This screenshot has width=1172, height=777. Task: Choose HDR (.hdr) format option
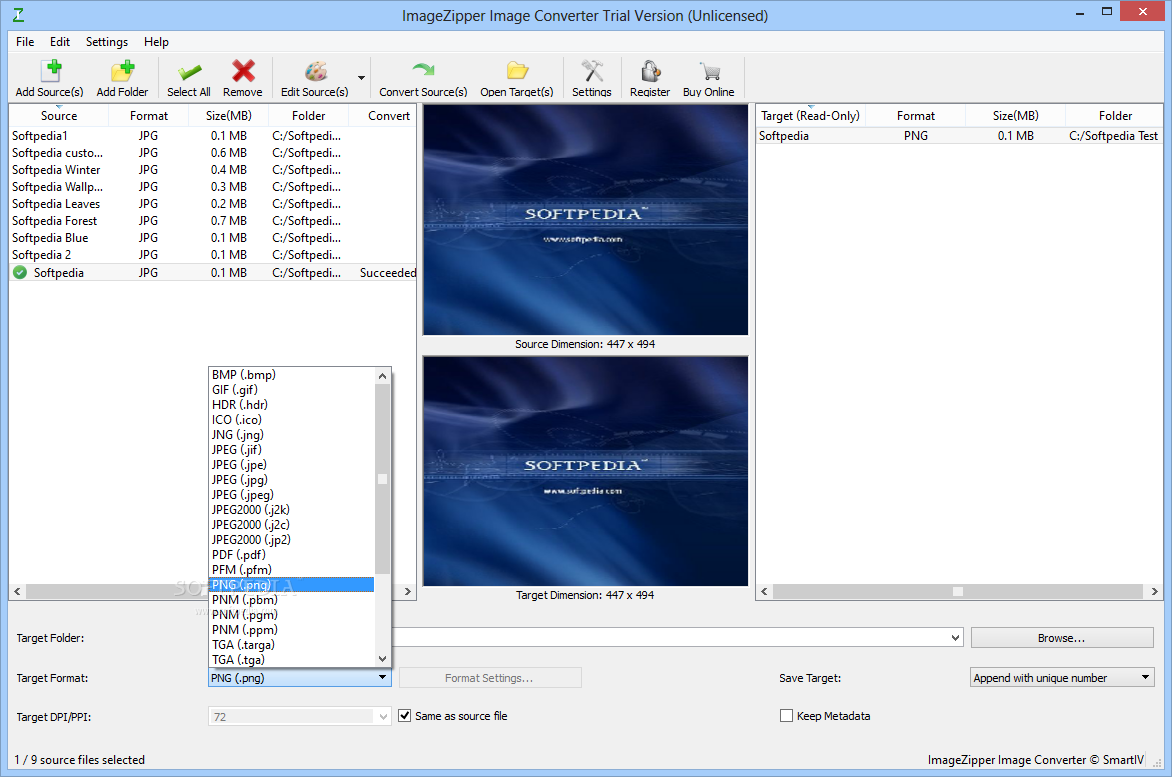pos(292,404)
